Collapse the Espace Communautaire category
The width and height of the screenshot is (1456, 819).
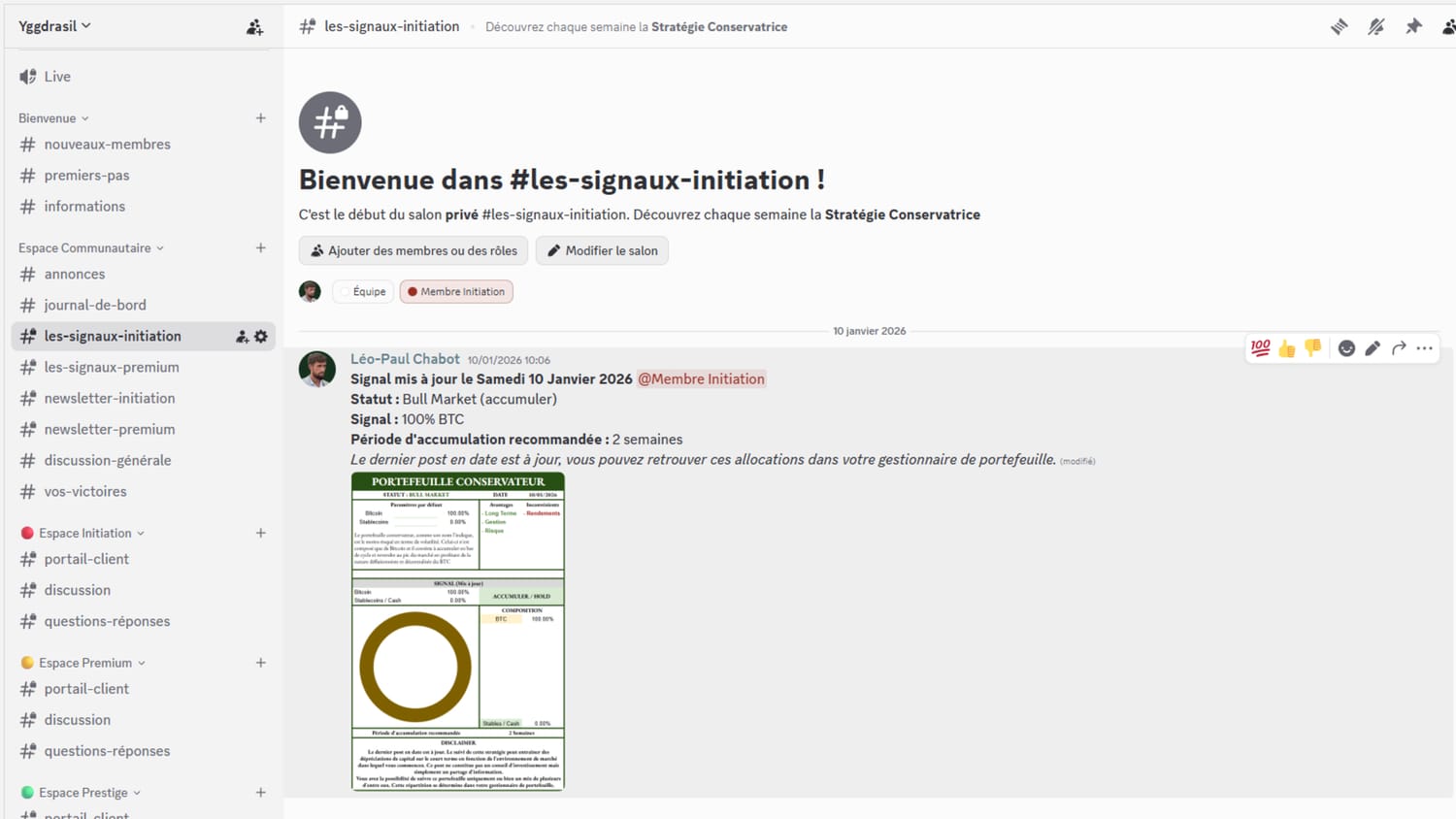[x=91, y=248]
